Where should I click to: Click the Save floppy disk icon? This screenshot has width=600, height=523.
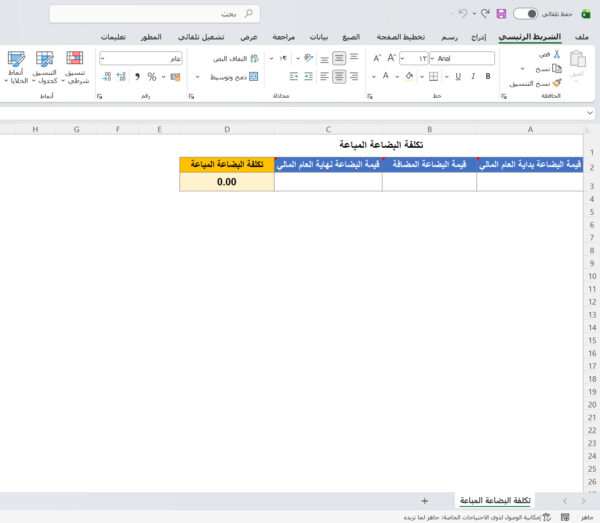point(501,14)
